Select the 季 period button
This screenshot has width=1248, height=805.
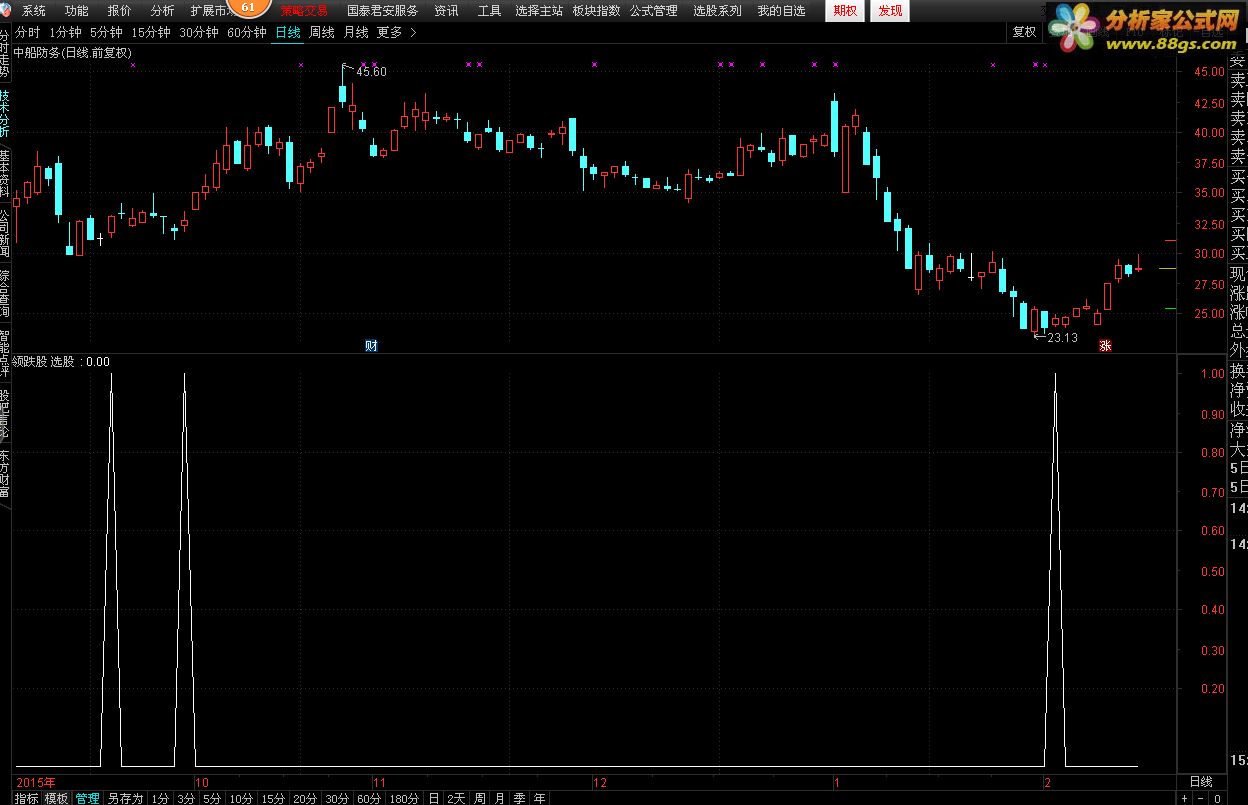[x=520, y=798]
